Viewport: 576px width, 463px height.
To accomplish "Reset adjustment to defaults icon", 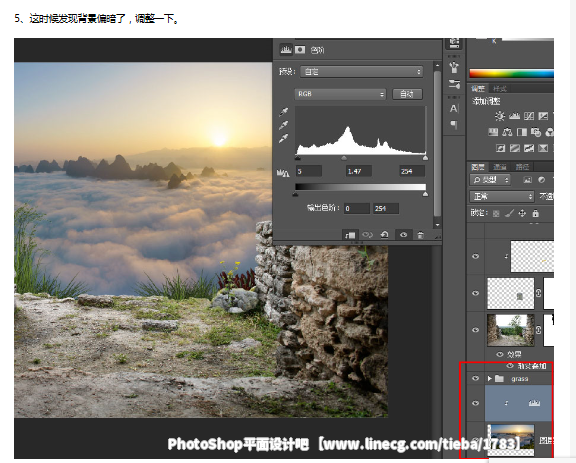I will click(x=384, y=234).
